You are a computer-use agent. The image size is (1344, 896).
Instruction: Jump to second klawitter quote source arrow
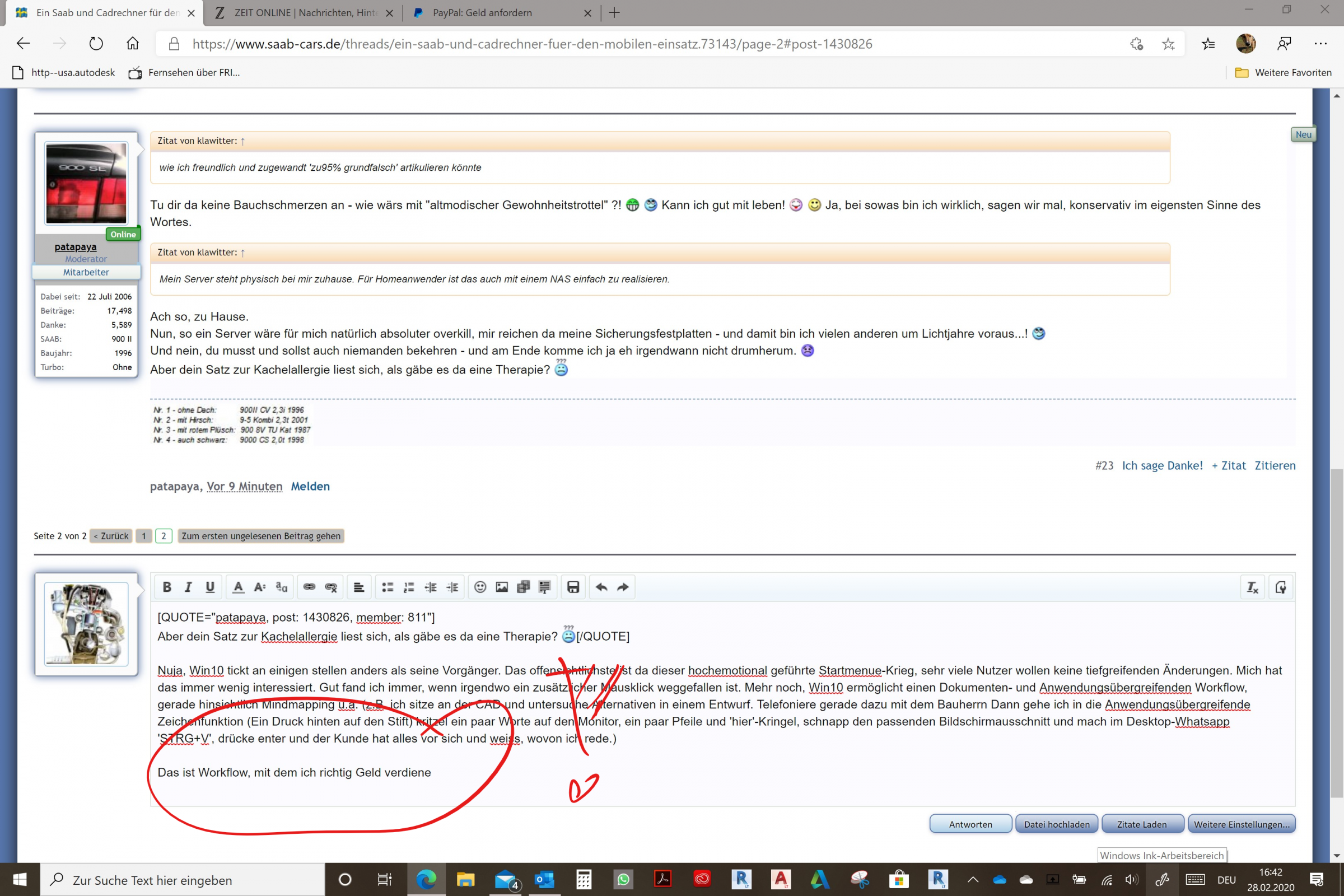pyautogui.click(x=243, y=253)
